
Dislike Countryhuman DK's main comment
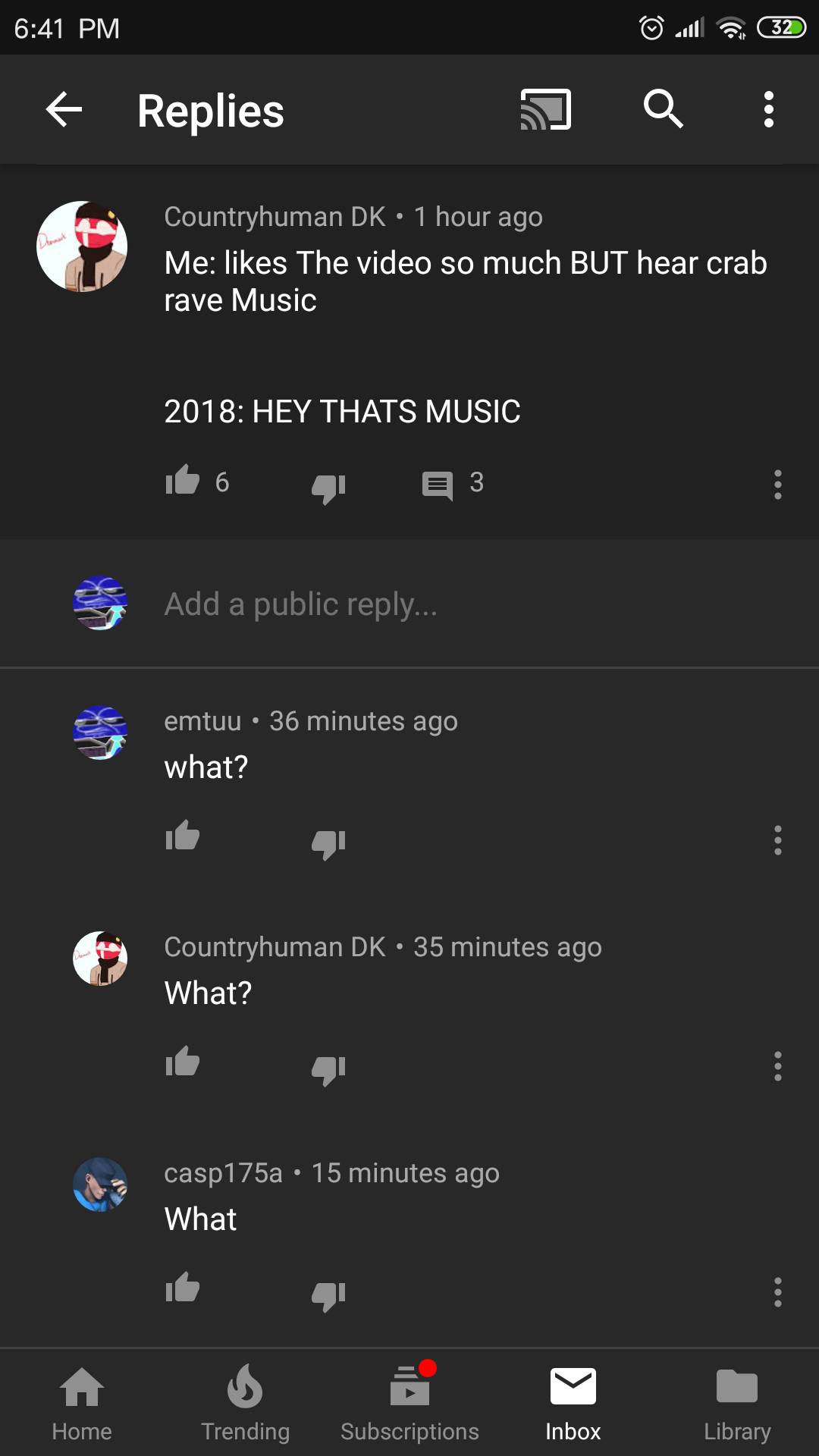point(328,487)
